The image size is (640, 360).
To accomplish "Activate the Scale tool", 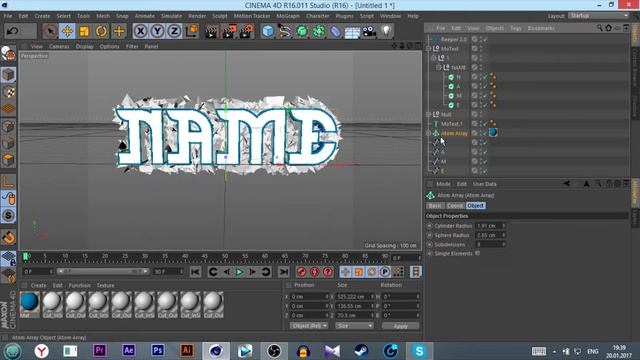I will tap(84, 31).
